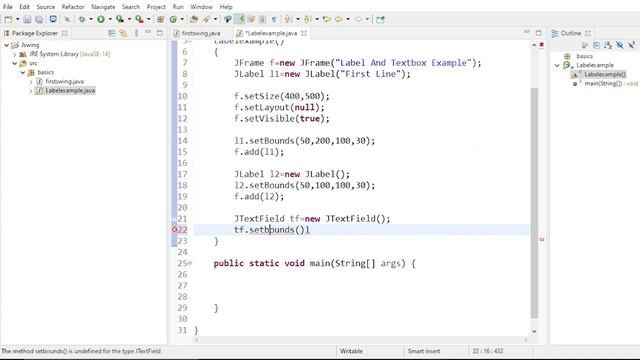Open the Debug dropdown arrow

(91, 19)
